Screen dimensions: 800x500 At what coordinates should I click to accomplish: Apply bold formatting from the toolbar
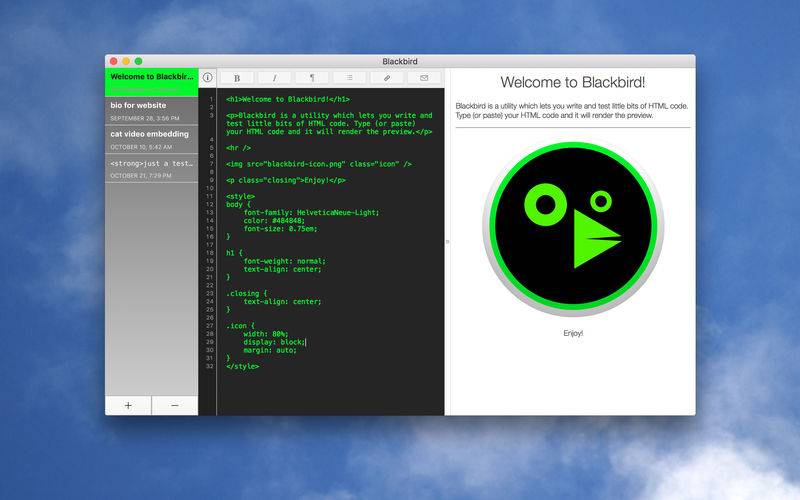pyautogui.click(x=237, y=78)
